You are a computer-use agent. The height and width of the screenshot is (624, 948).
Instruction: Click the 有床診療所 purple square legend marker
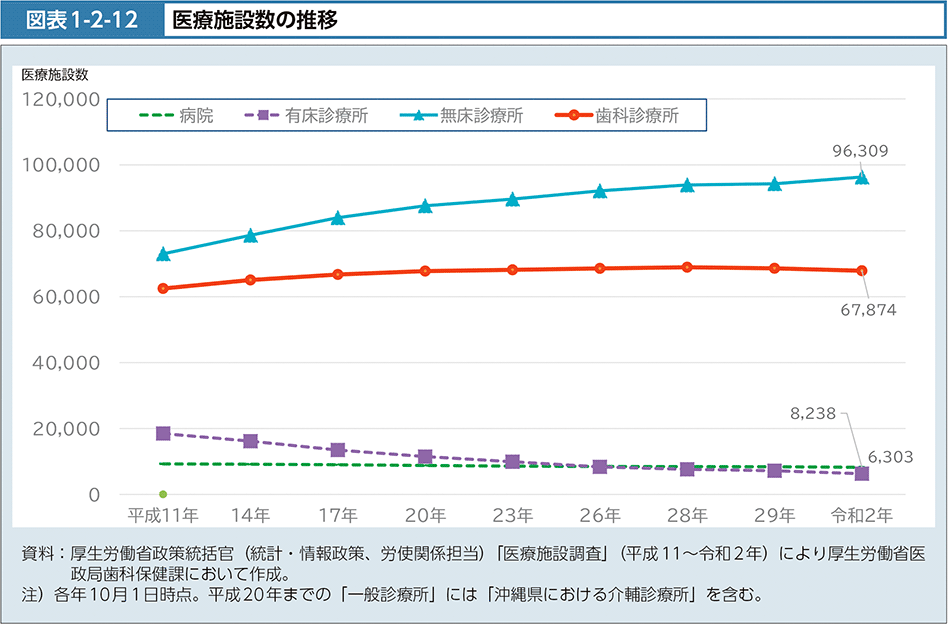coord(263,116)
